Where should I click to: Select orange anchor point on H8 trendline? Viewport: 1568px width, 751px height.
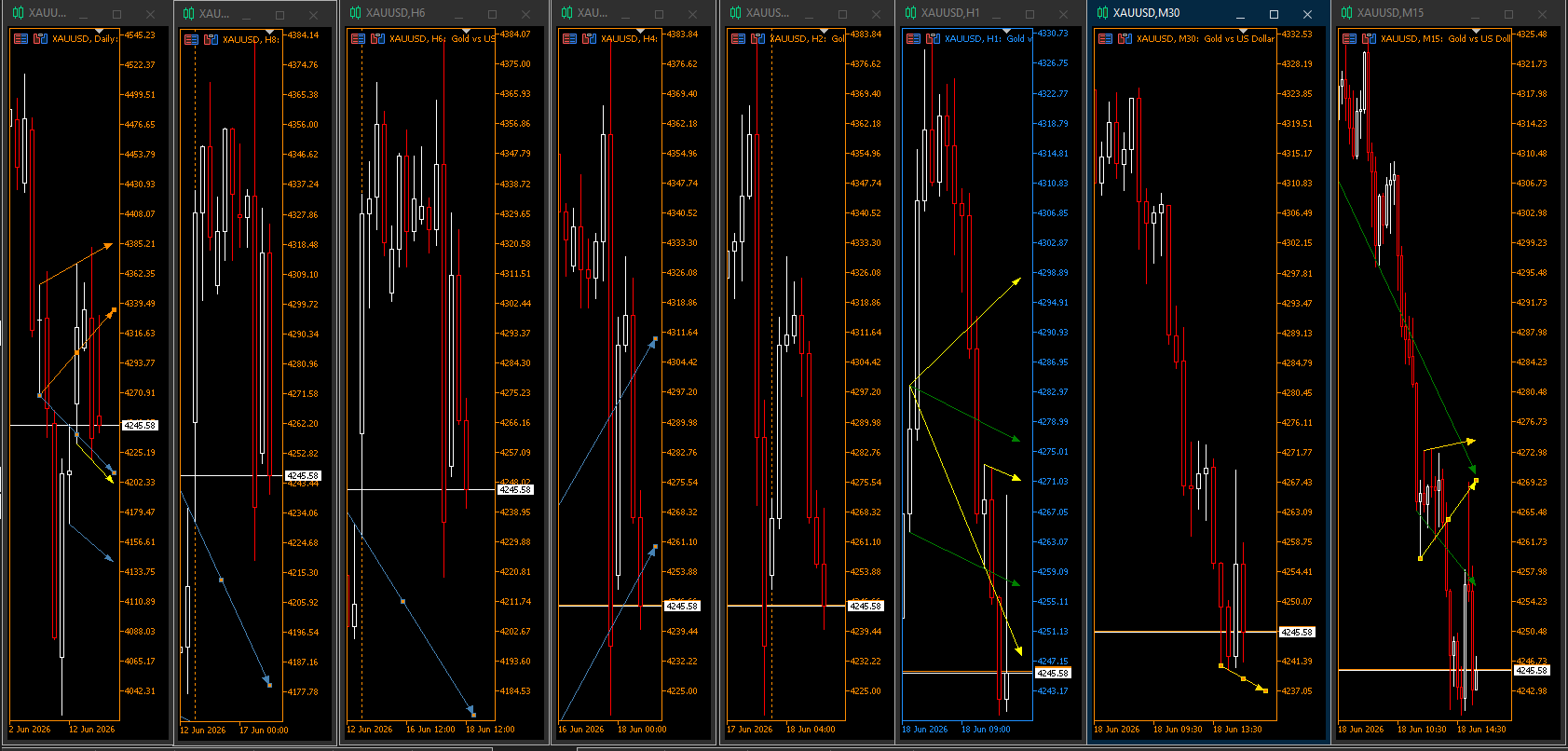221,580
